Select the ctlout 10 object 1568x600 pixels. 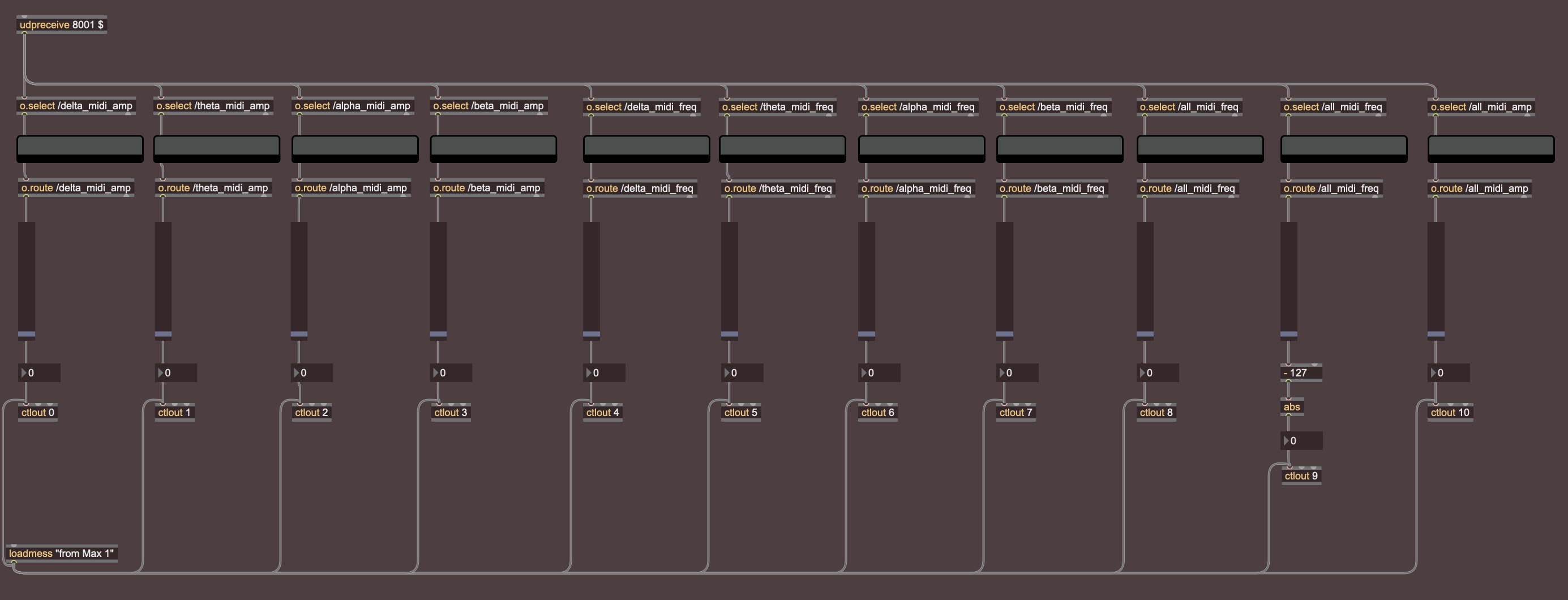(1449, 413)
